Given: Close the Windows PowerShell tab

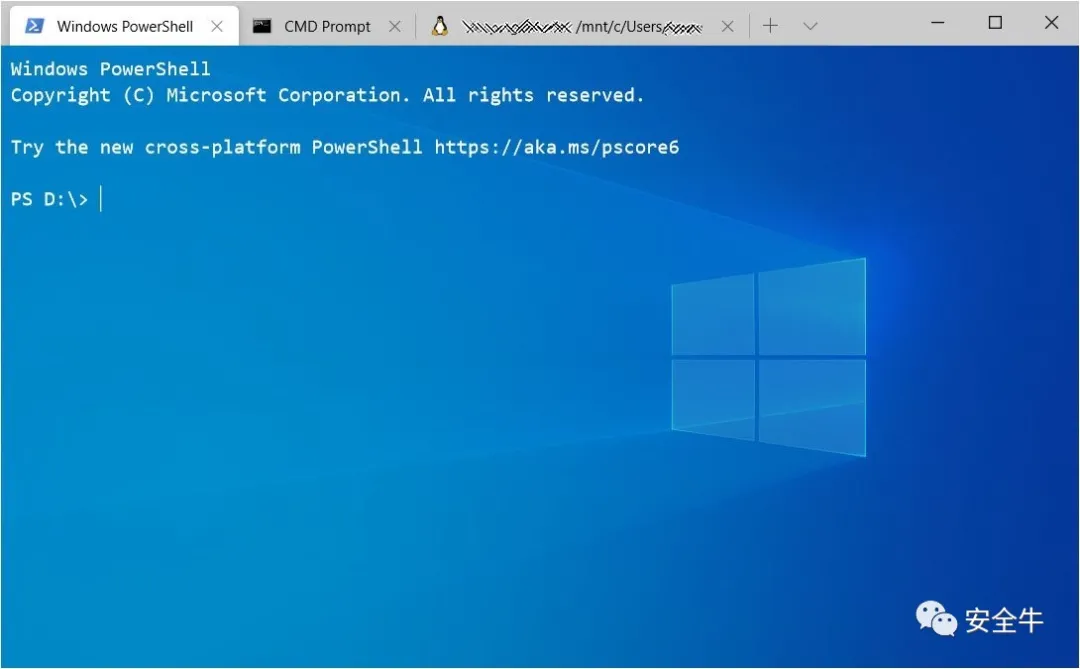Looking at the screenshot, I should [217, 26].
